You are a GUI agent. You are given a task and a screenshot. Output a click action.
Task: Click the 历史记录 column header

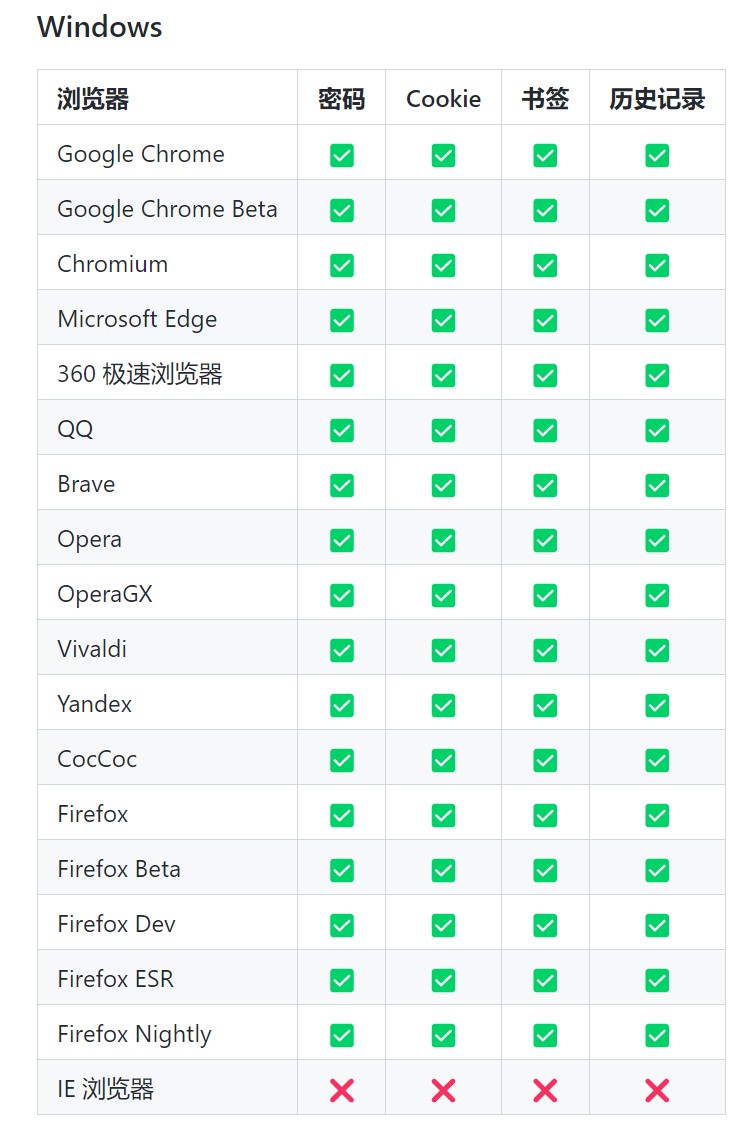click(x=657, y=99)
